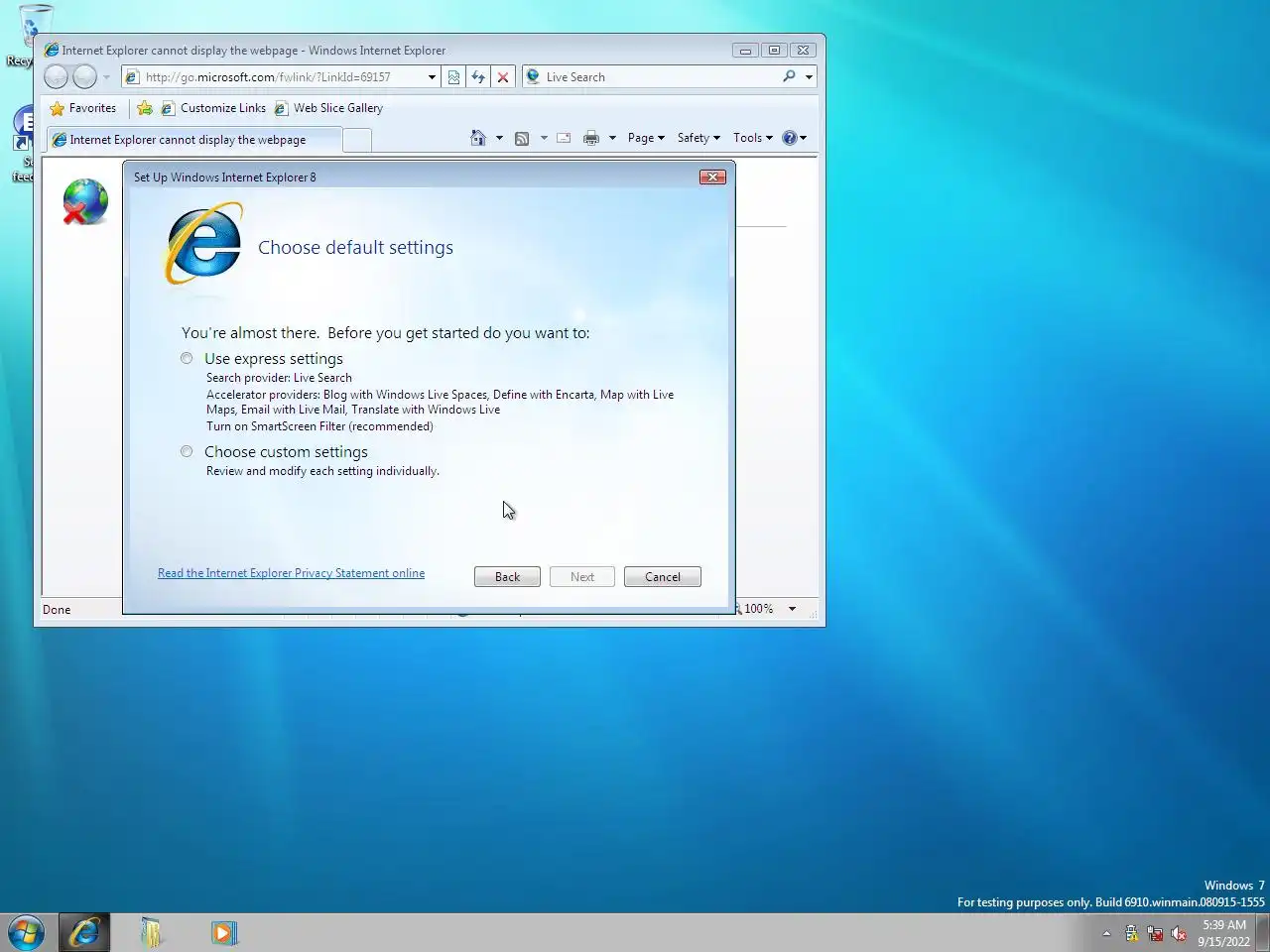1270x952 pixels.
Task: Click the Print icon
Action: 591,138
